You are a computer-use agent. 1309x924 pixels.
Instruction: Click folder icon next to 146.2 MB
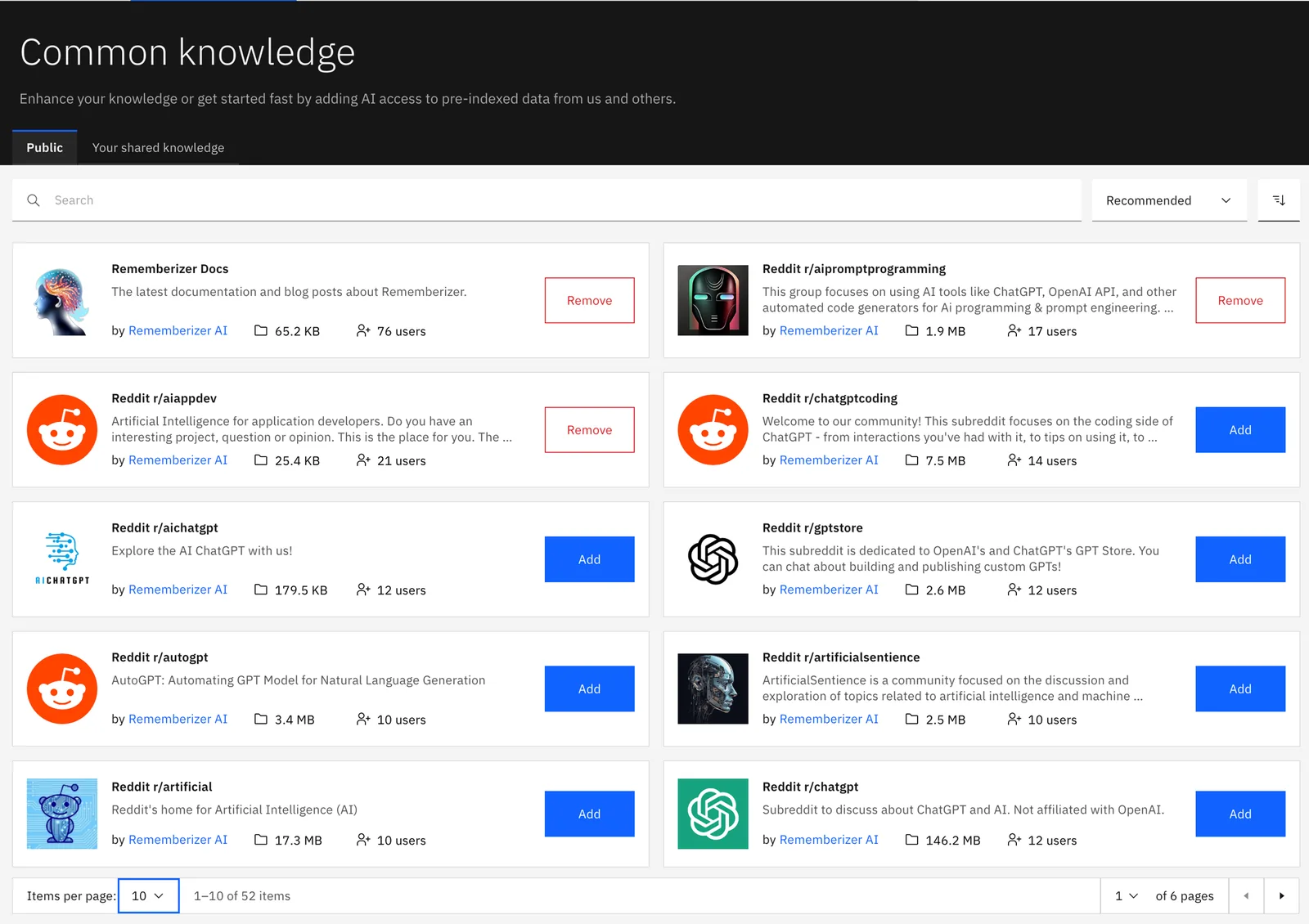[x=911, y=840]
